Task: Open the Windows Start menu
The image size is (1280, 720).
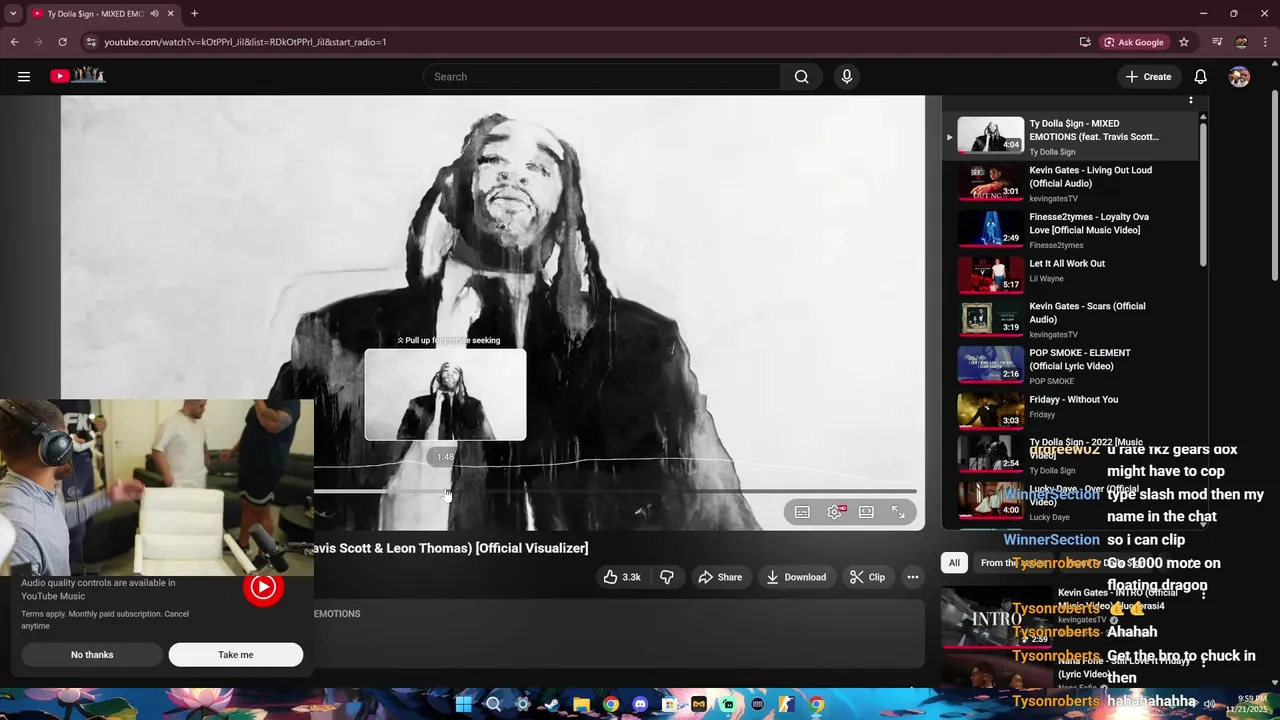Action: [x=463, y=704]
